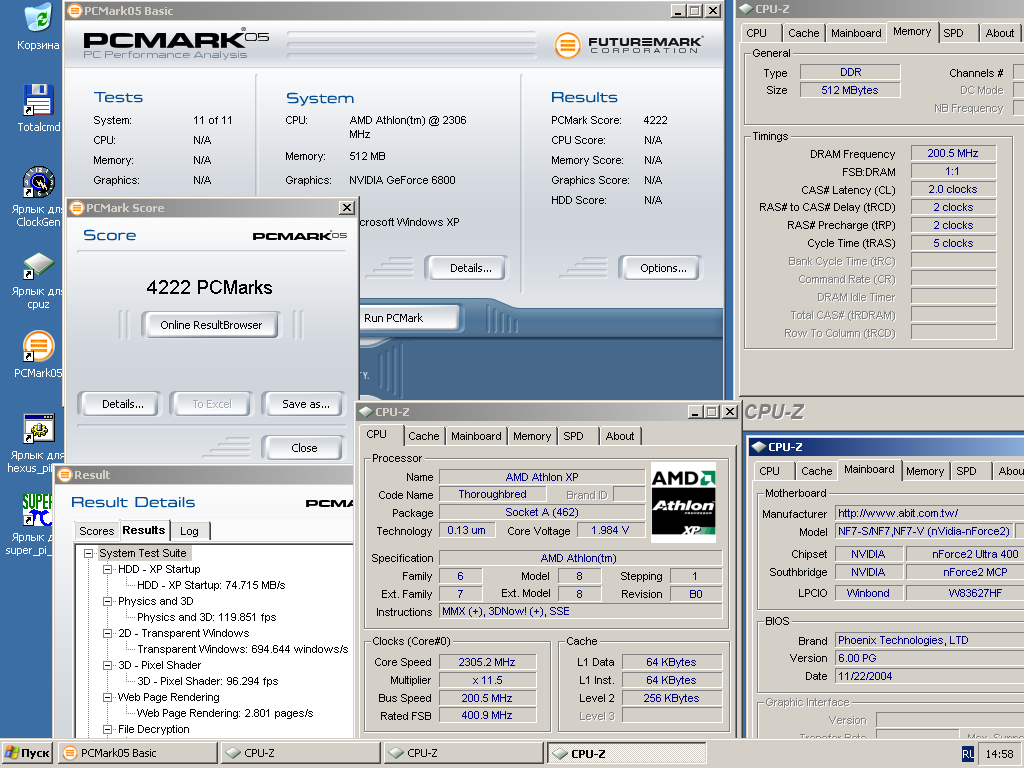Click the abit.com.tw manufacturer link field

coord(929,513)
